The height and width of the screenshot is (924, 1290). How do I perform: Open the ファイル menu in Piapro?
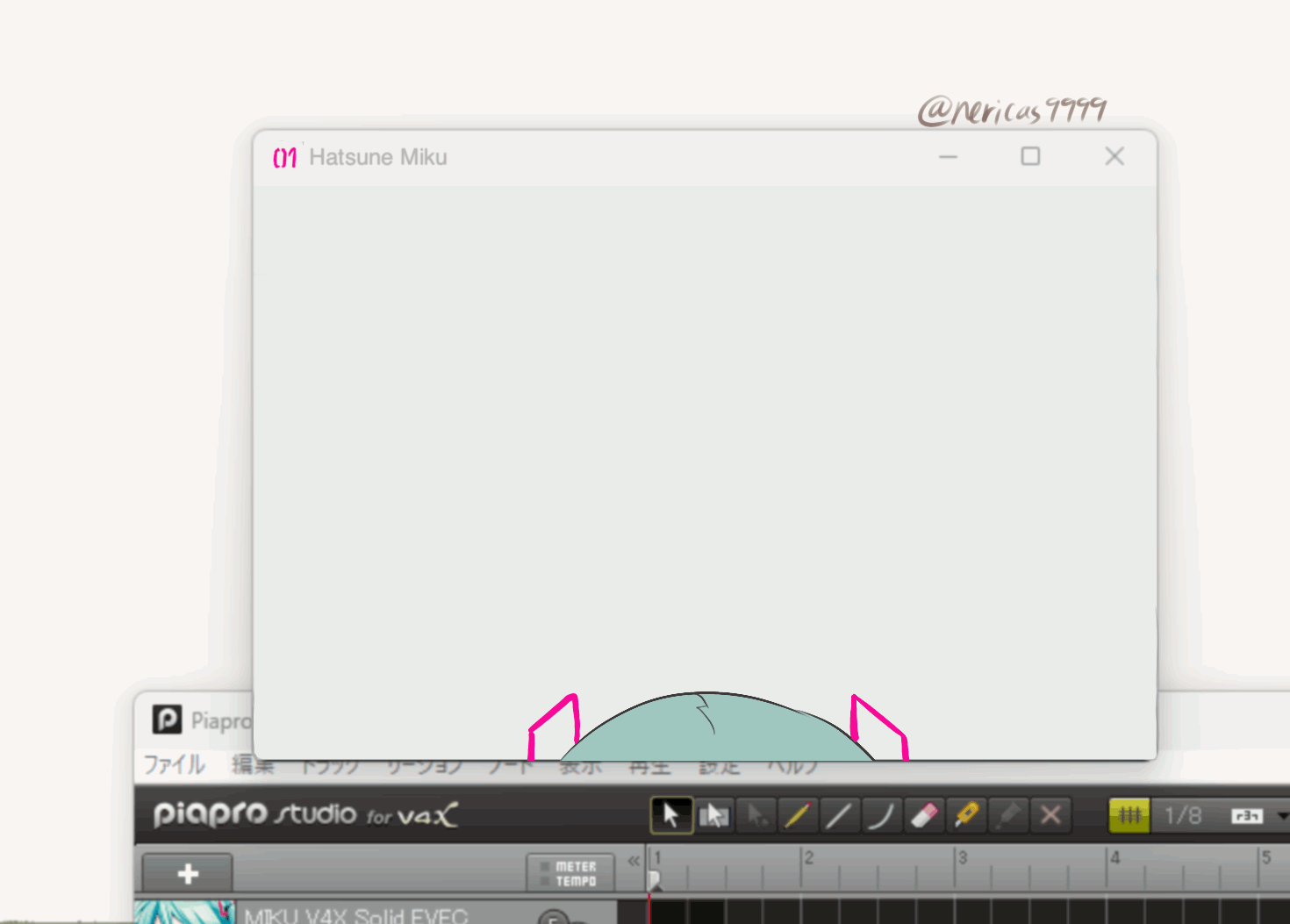coord(174,764)
